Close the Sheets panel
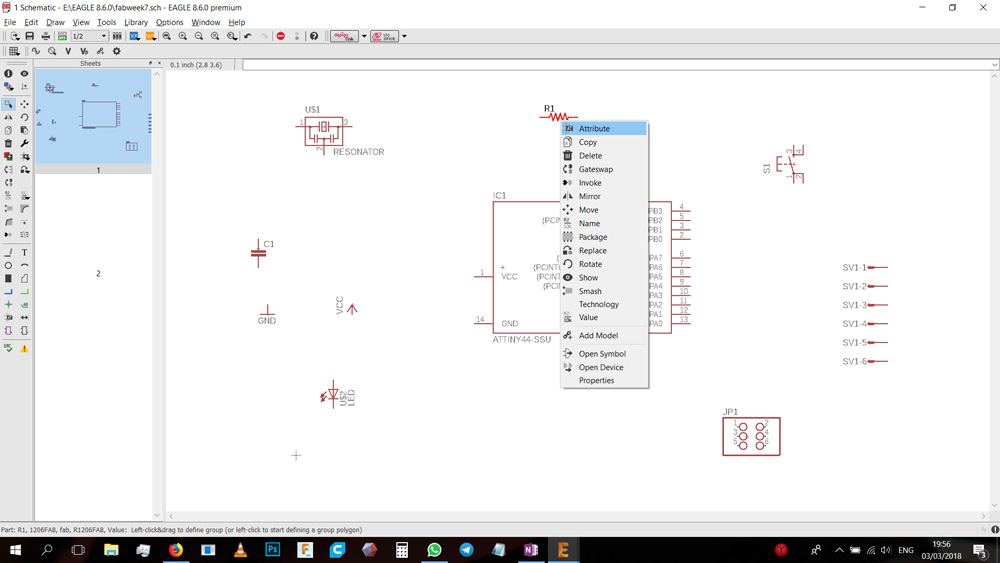The width and height of the screenshot is (1000, 563). tap(159, 63)
